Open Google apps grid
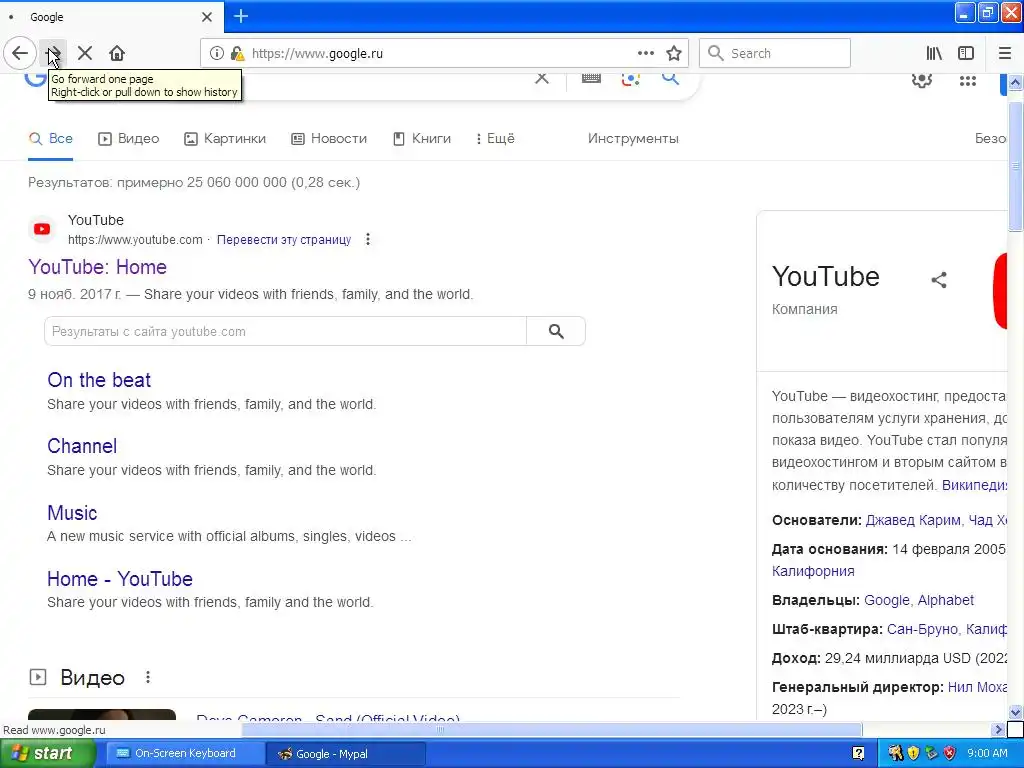The width and height of the screenshot is (1024, 768). 967,80
